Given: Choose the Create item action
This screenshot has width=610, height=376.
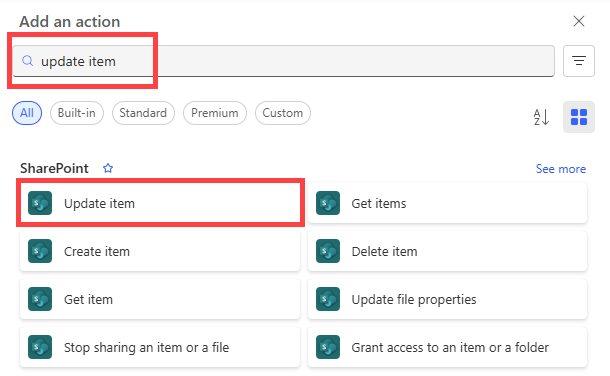Looking at the screenshot, I should (x=160, y=251).
